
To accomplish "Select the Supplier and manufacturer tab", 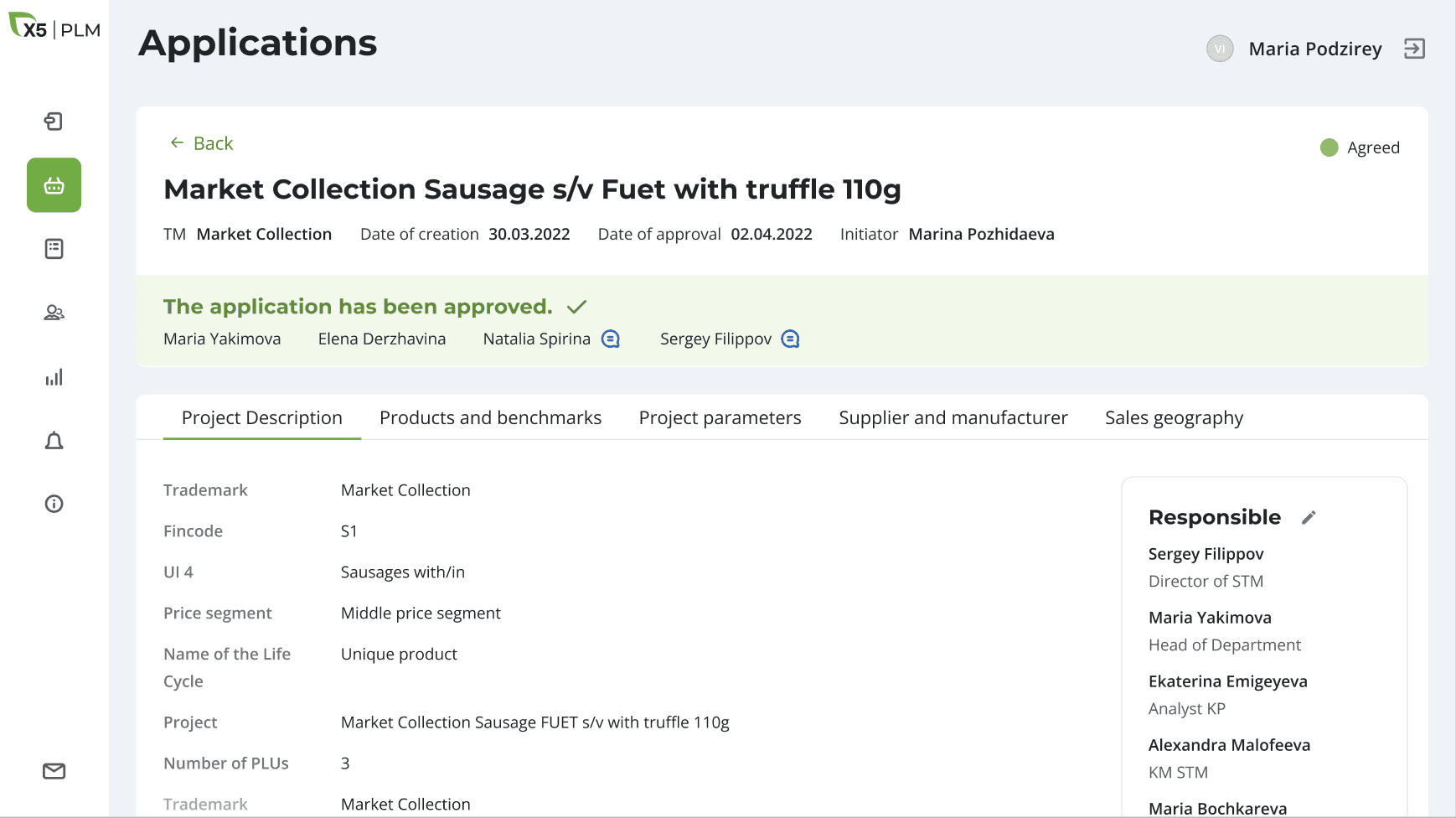I will point(953,417).
